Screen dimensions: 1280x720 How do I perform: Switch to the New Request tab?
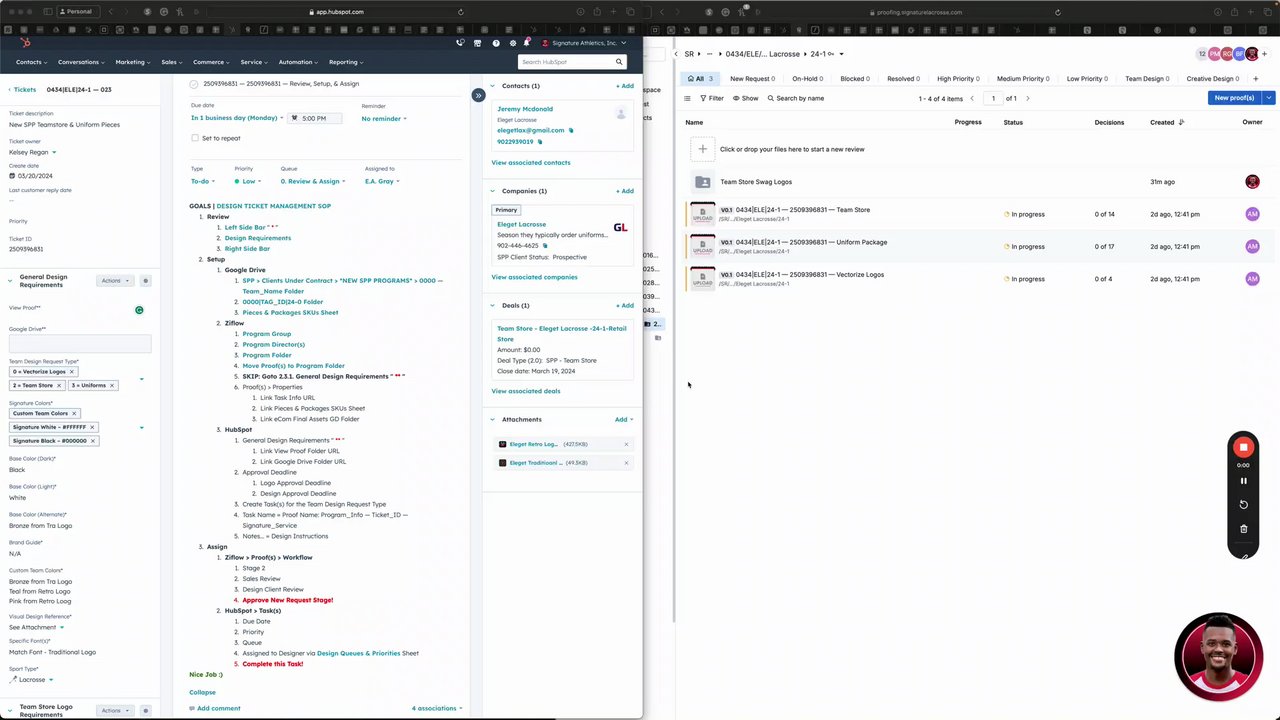(752, 78)
